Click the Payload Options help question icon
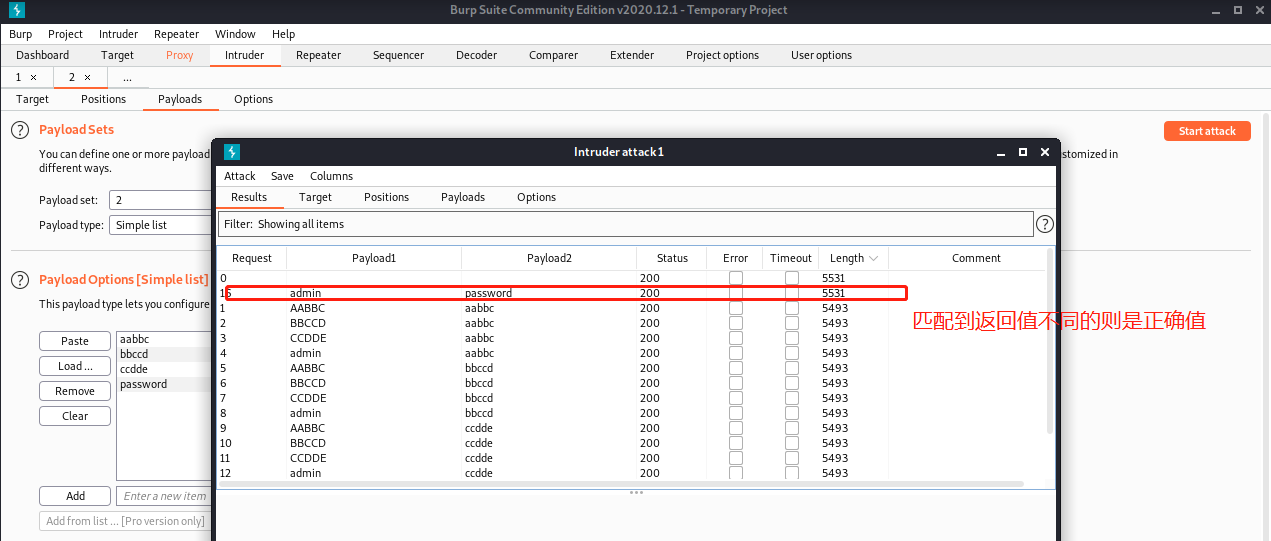The width and height of the screenshot is (1271, 541). coord(19,280)
